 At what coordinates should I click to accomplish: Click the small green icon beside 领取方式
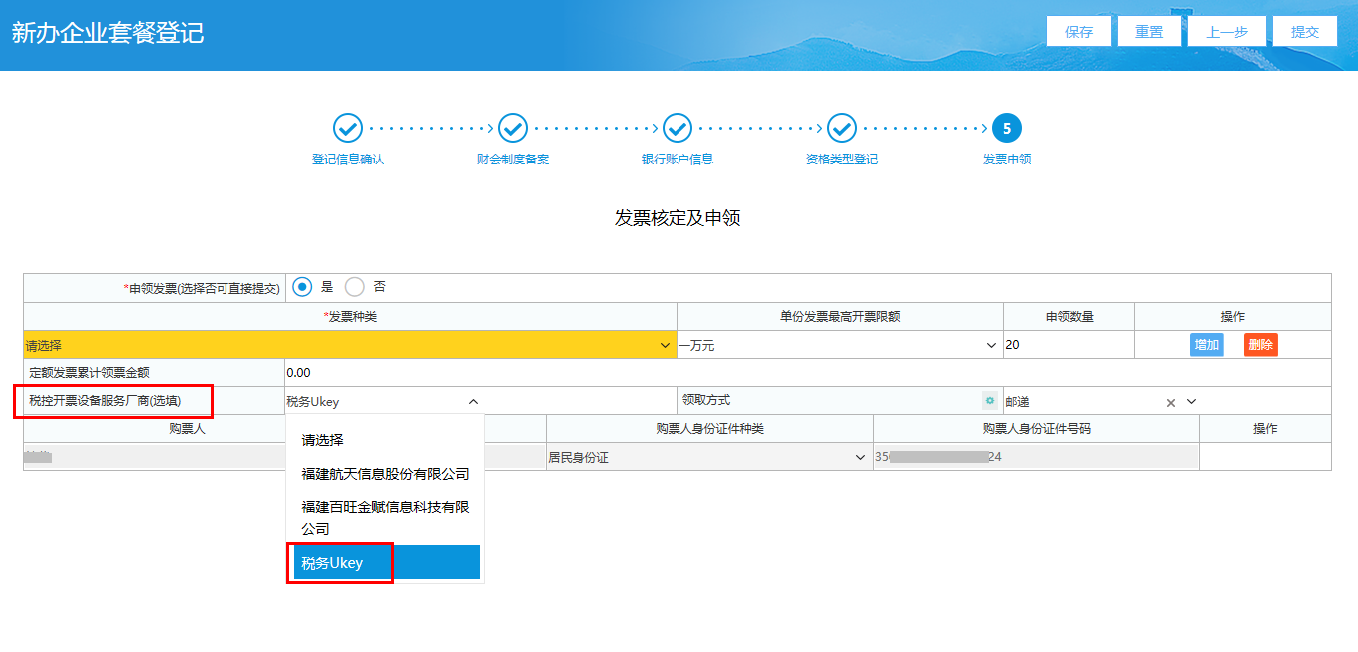(x=989, y=401)
